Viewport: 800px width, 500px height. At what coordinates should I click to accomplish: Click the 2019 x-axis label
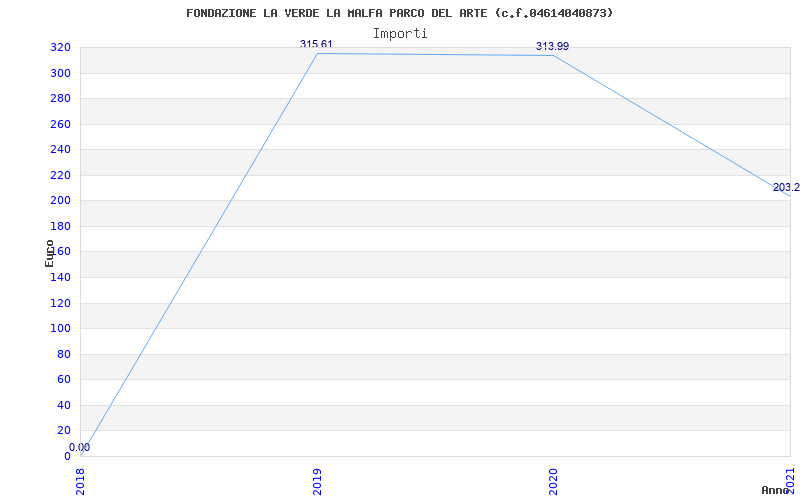tap(317, 481)
